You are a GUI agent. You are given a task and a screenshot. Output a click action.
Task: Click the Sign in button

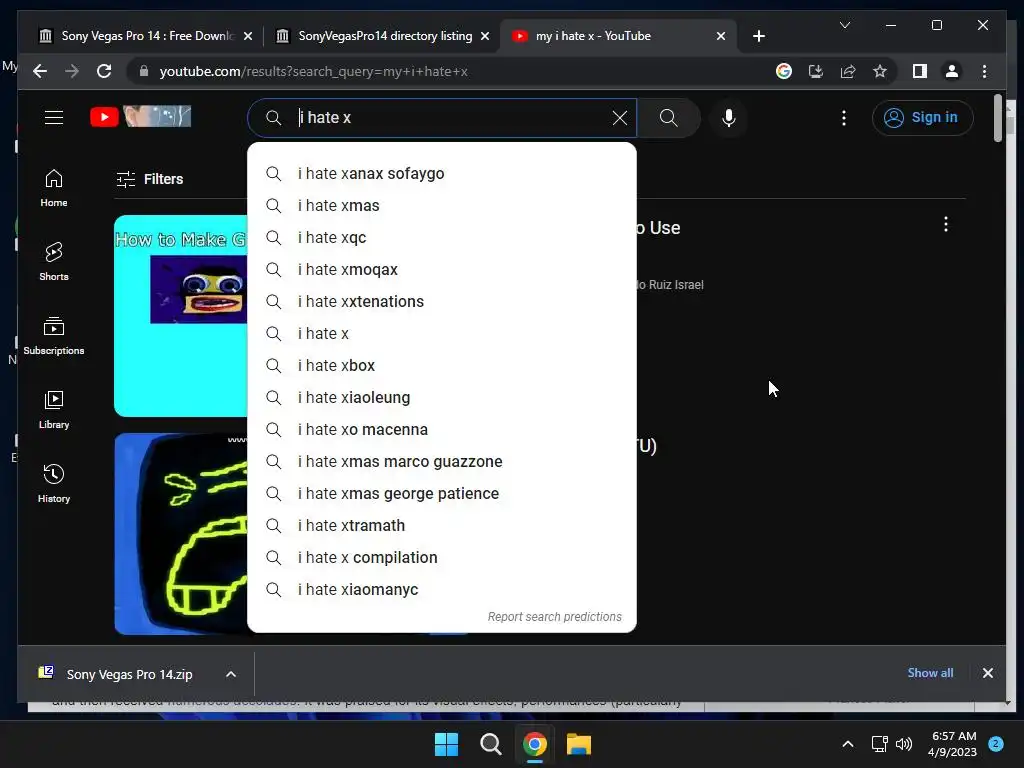[x=922, y=118]
